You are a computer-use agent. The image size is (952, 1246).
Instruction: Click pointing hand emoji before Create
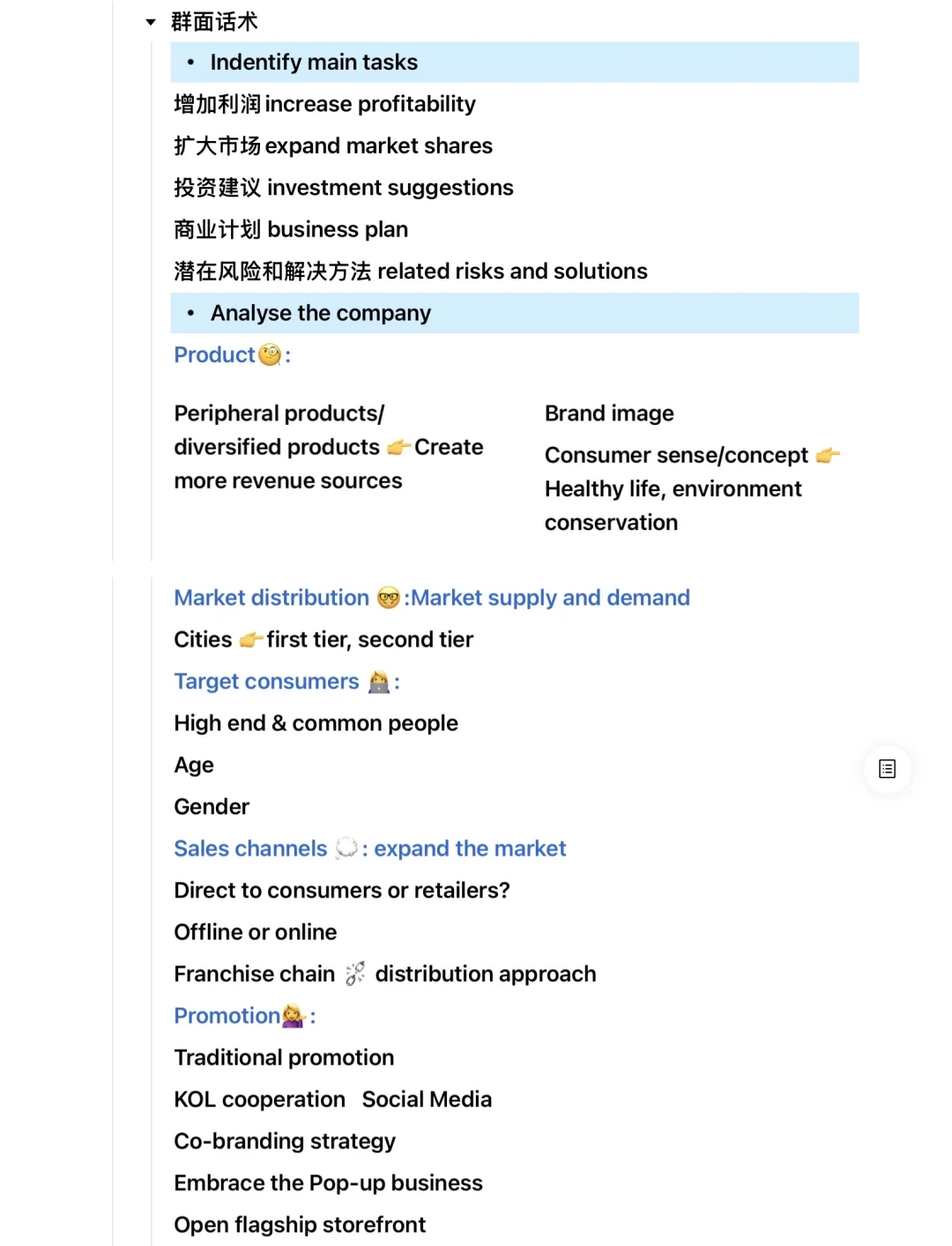coord(398,448)
